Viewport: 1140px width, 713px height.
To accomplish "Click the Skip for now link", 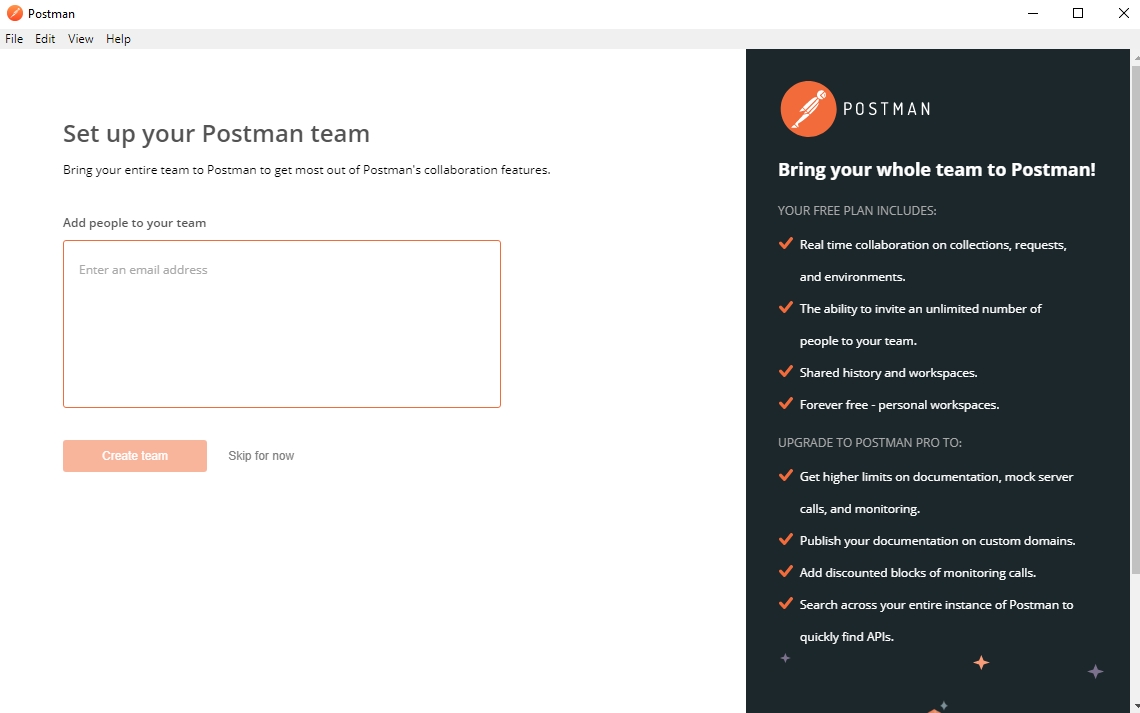I will pyautogui.click(x=261, y=456).
